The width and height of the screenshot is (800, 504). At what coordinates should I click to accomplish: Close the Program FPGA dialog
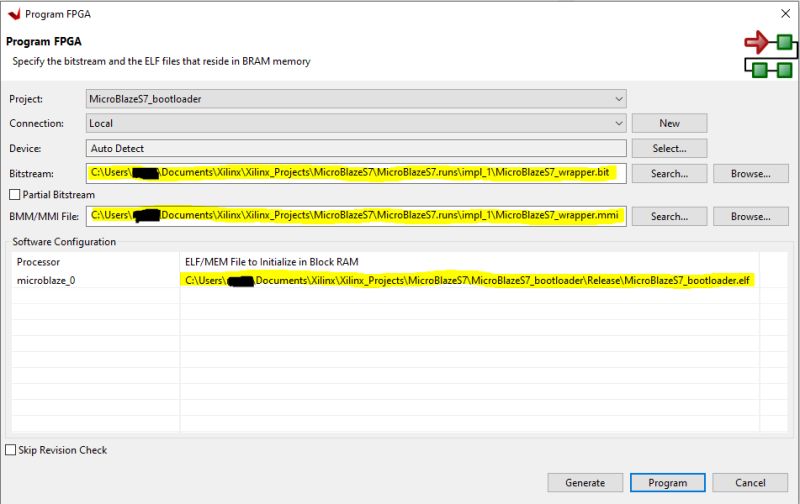pos(785,14)
